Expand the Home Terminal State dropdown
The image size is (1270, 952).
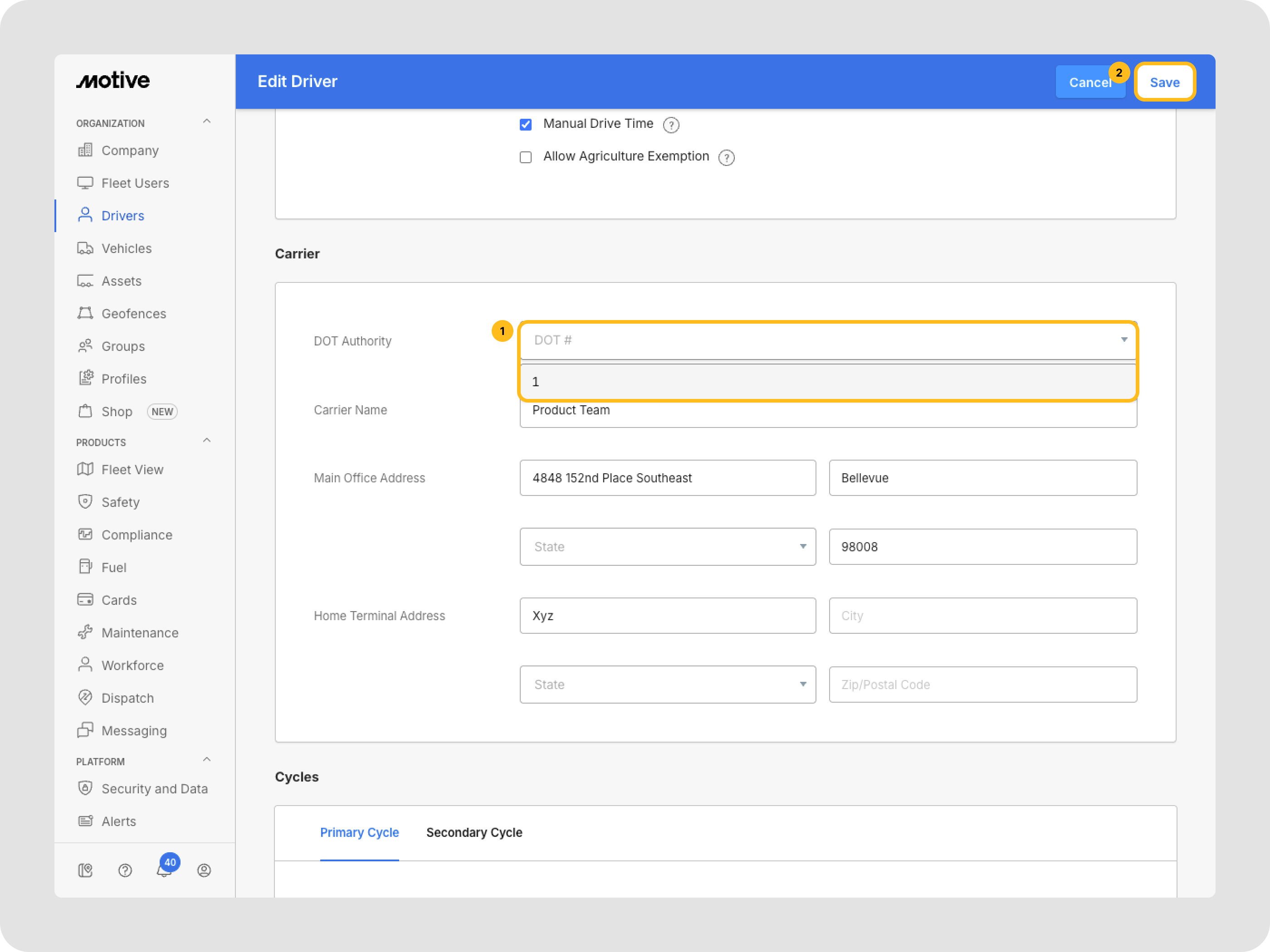667,684
